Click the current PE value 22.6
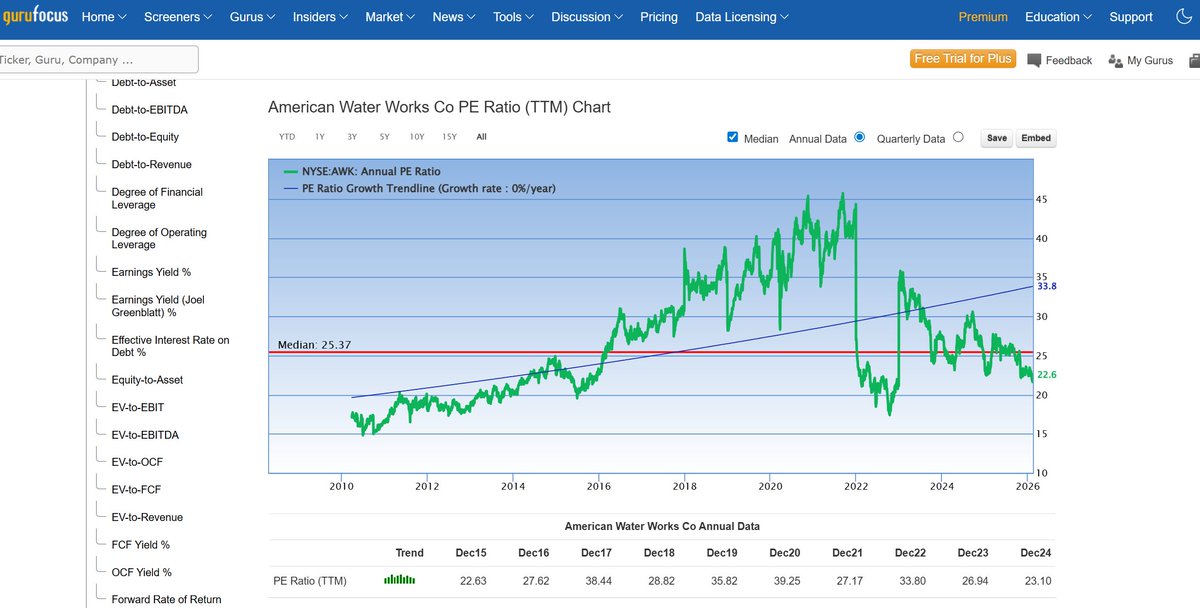This screenshot has width=1200, height=608. [x=1047, y=375]
